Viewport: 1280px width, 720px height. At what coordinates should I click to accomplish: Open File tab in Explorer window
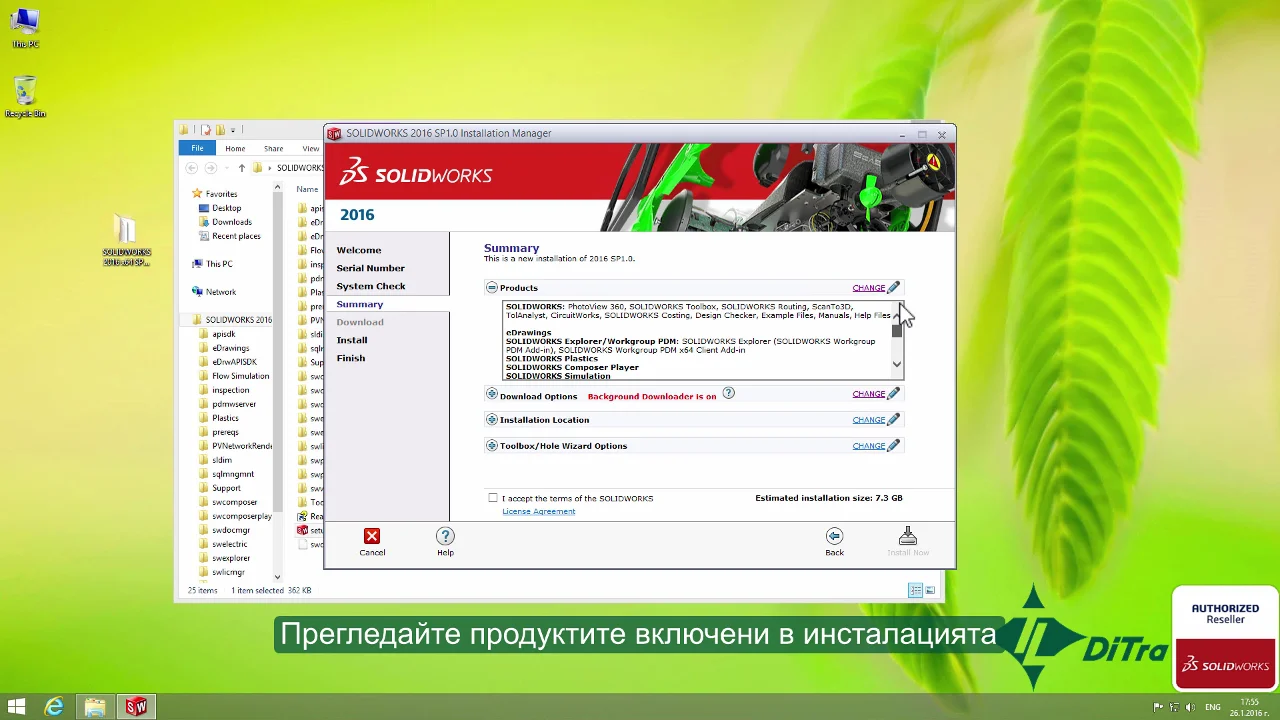point(197,148)
